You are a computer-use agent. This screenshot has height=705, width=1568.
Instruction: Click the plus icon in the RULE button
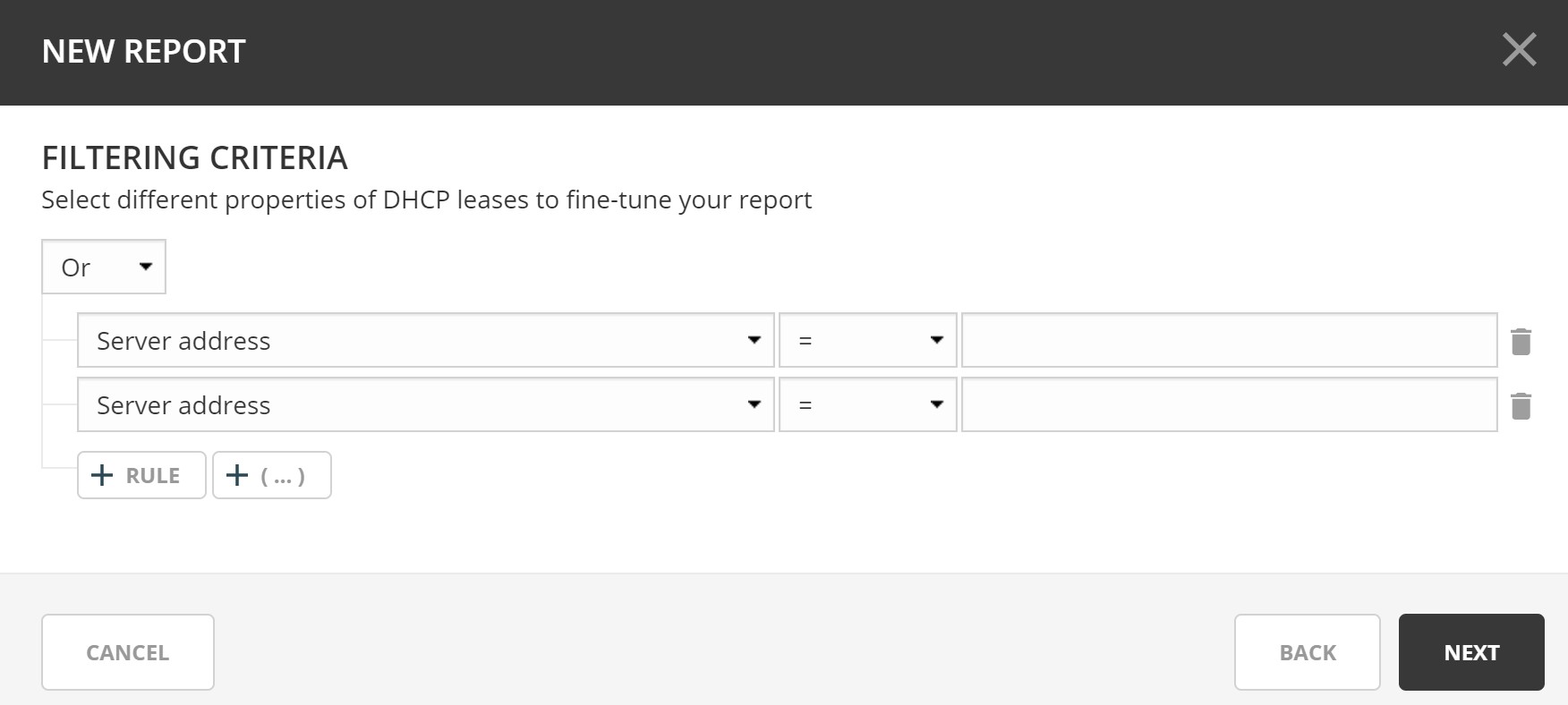[103, 475]
